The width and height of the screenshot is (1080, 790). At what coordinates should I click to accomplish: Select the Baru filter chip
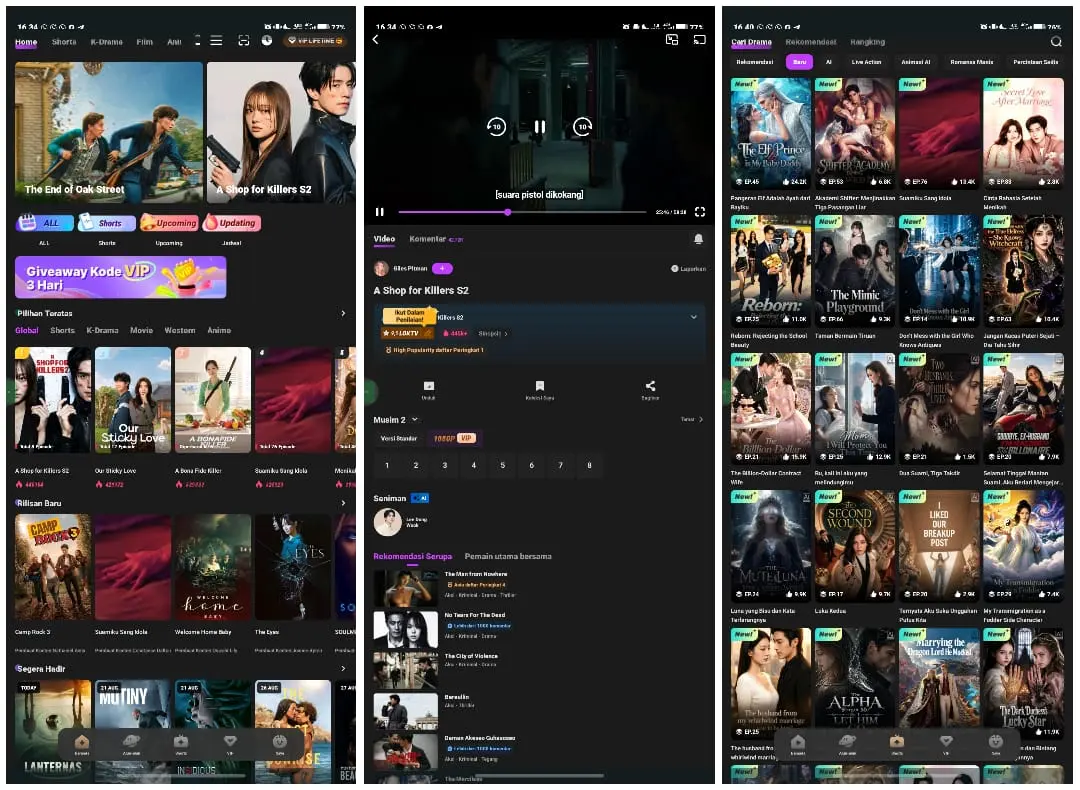pos(799,62)
